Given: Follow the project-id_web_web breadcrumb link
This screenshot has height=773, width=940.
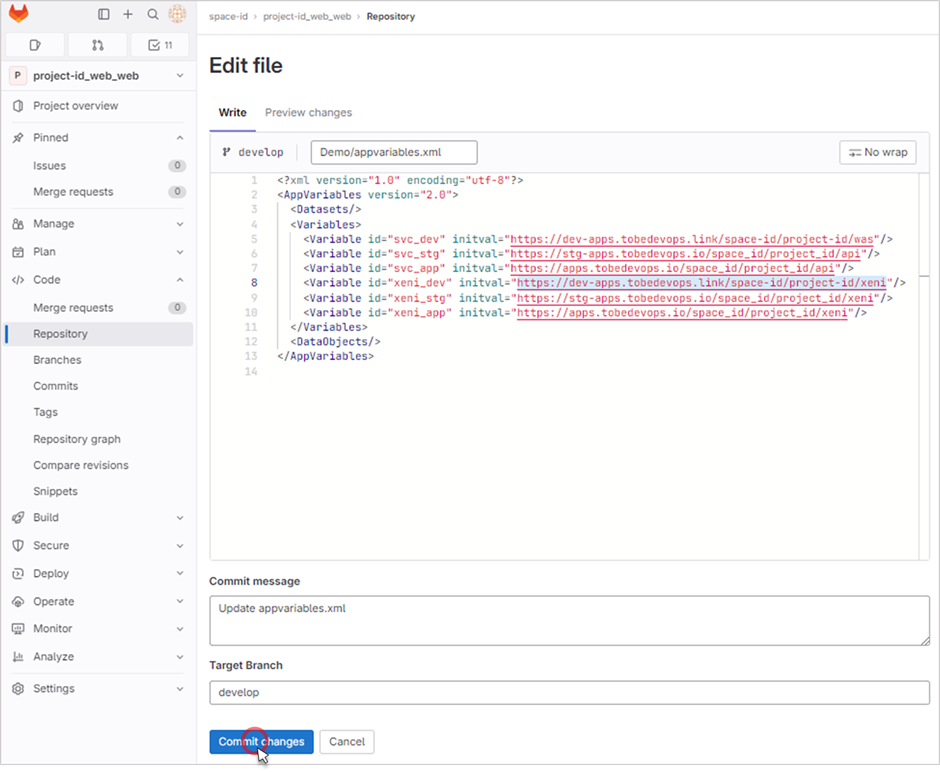Looking at the screenshot, I should [307, 16].
